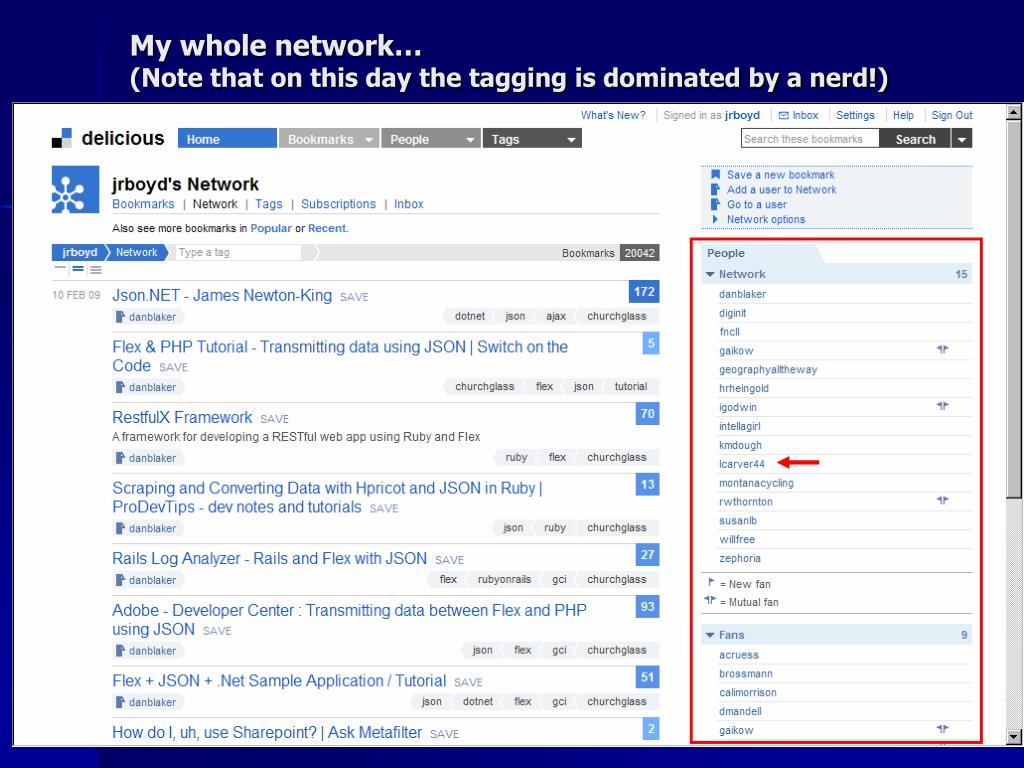Click danblaker icon under Flex + JSON + .Net

tap(120, 702)
